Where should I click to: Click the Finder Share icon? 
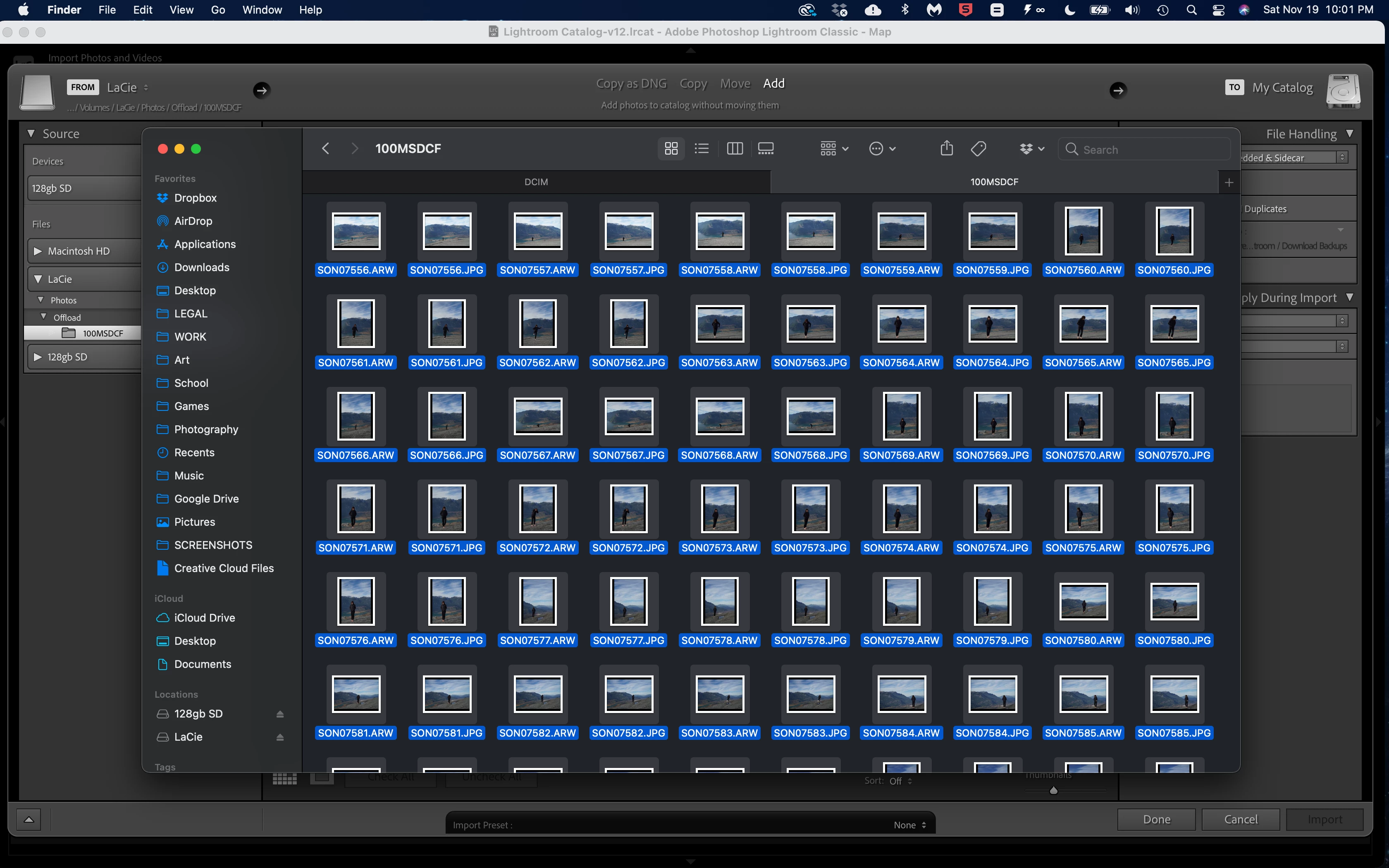pos(947,149)
